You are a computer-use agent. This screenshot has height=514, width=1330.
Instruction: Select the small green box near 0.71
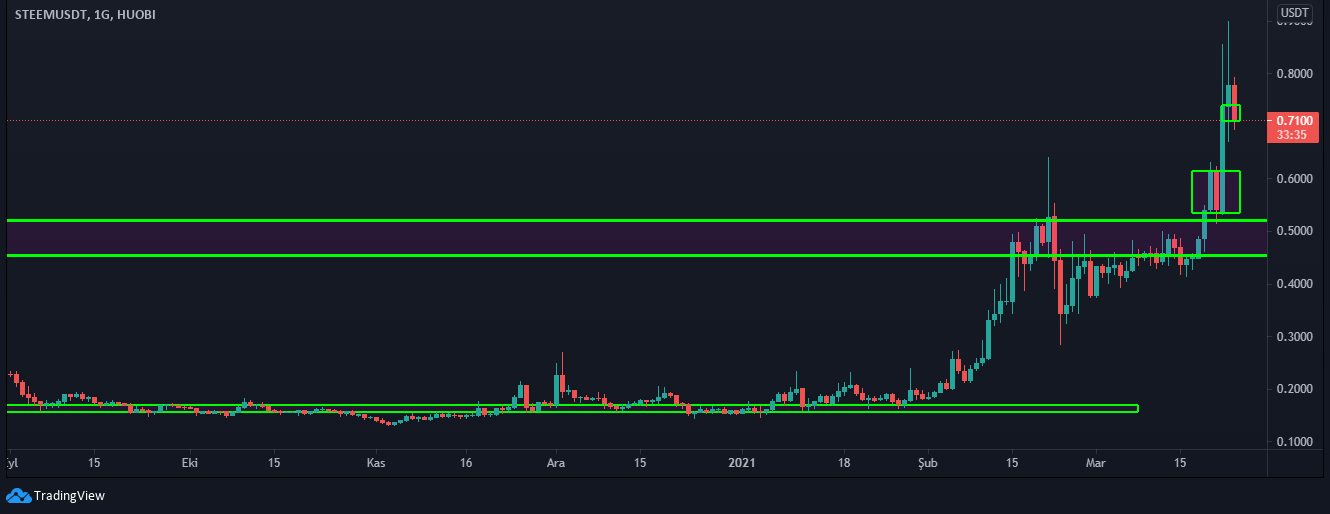coord(1231,113)
